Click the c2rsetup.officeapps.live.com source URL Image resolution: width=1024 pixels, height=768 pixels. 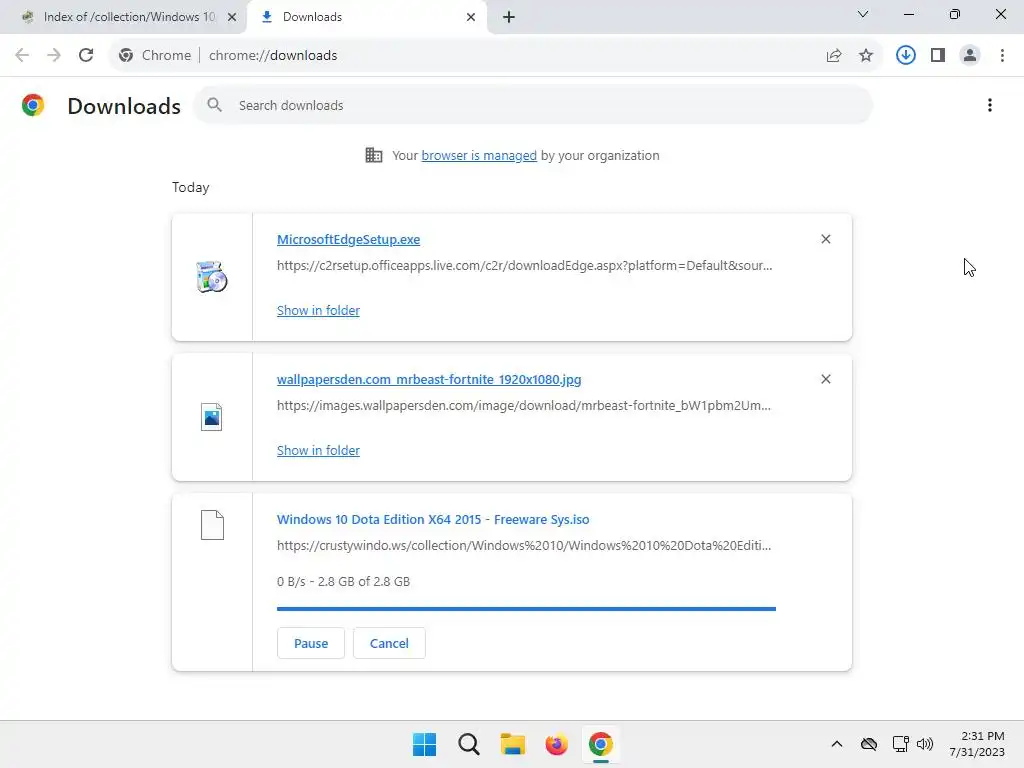pyautogui.click(x=524, y=265)
